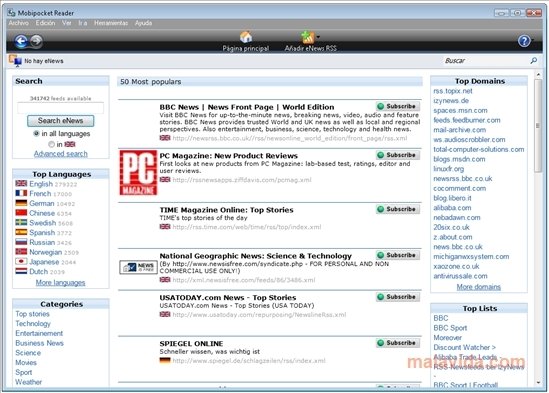Click the feed search text box
This screenshot has width=549, height=393.
[x=61, y=108]
